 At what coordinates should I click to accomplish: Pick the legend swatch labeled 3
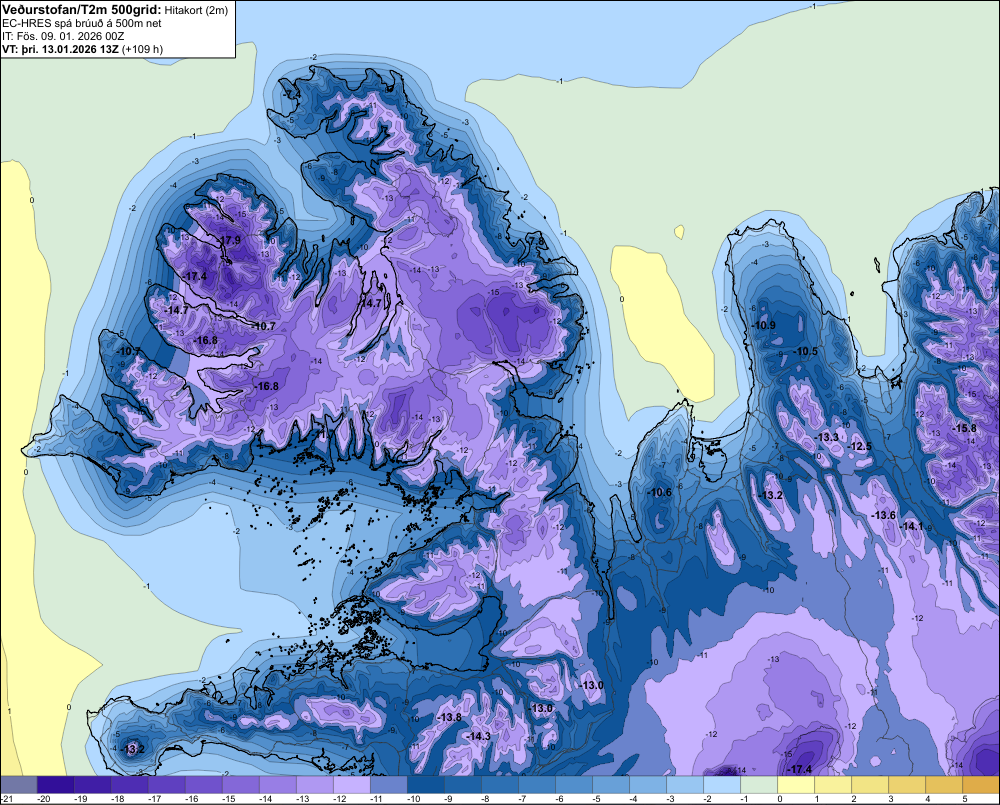pos(907,784)
